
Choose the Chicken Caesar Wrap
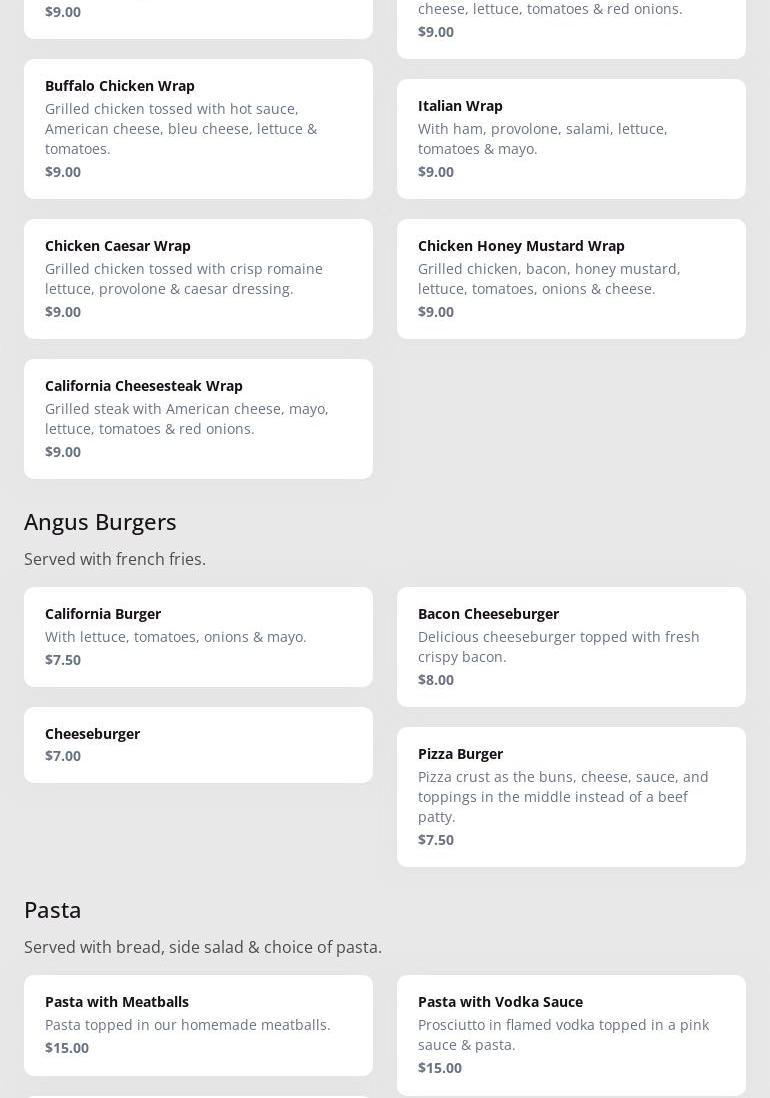(198, 279)
